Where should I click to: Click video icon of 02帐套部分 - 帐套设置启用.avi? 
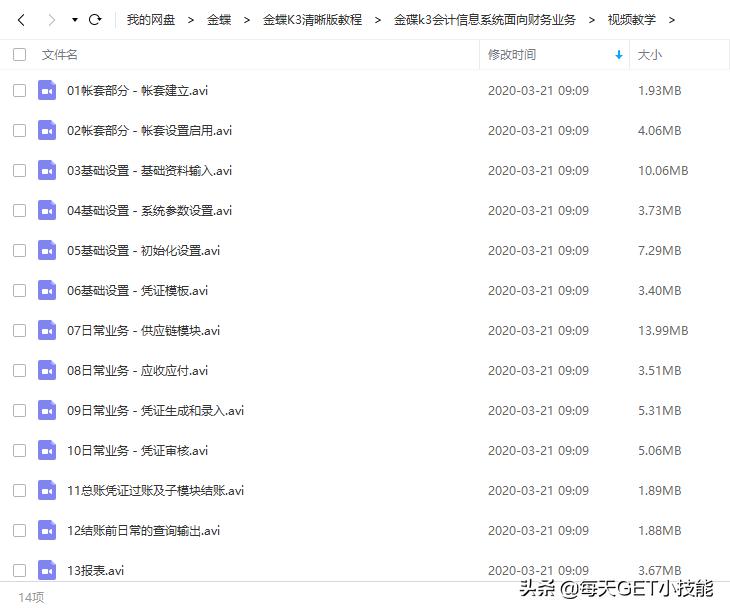47,130
